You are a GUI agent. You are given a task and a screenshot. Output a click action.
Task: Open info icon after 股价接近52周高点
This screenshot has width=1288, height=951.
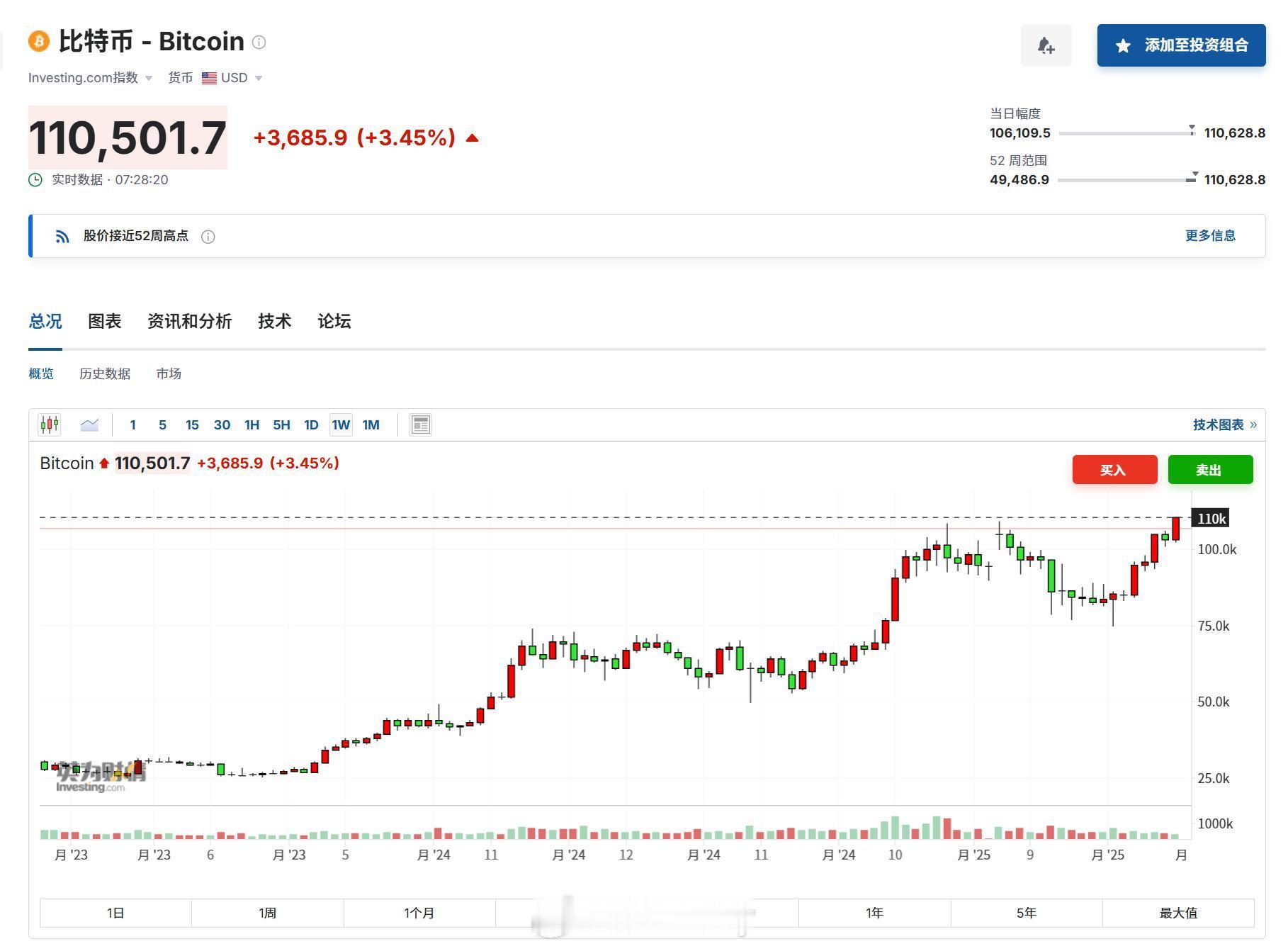click(x=208, y=237)
